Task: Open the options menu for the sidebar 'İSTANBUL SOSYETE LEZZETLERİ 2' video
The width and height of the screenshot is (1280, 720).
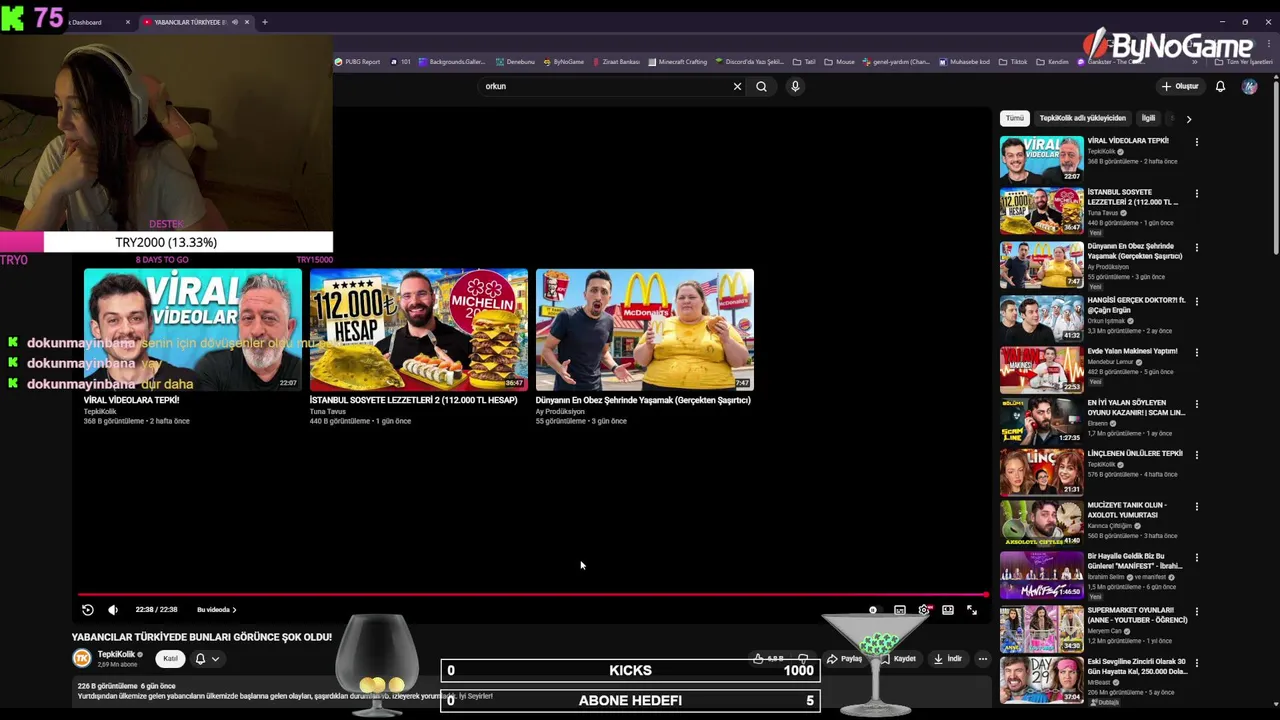Action: click(1196, 194)
